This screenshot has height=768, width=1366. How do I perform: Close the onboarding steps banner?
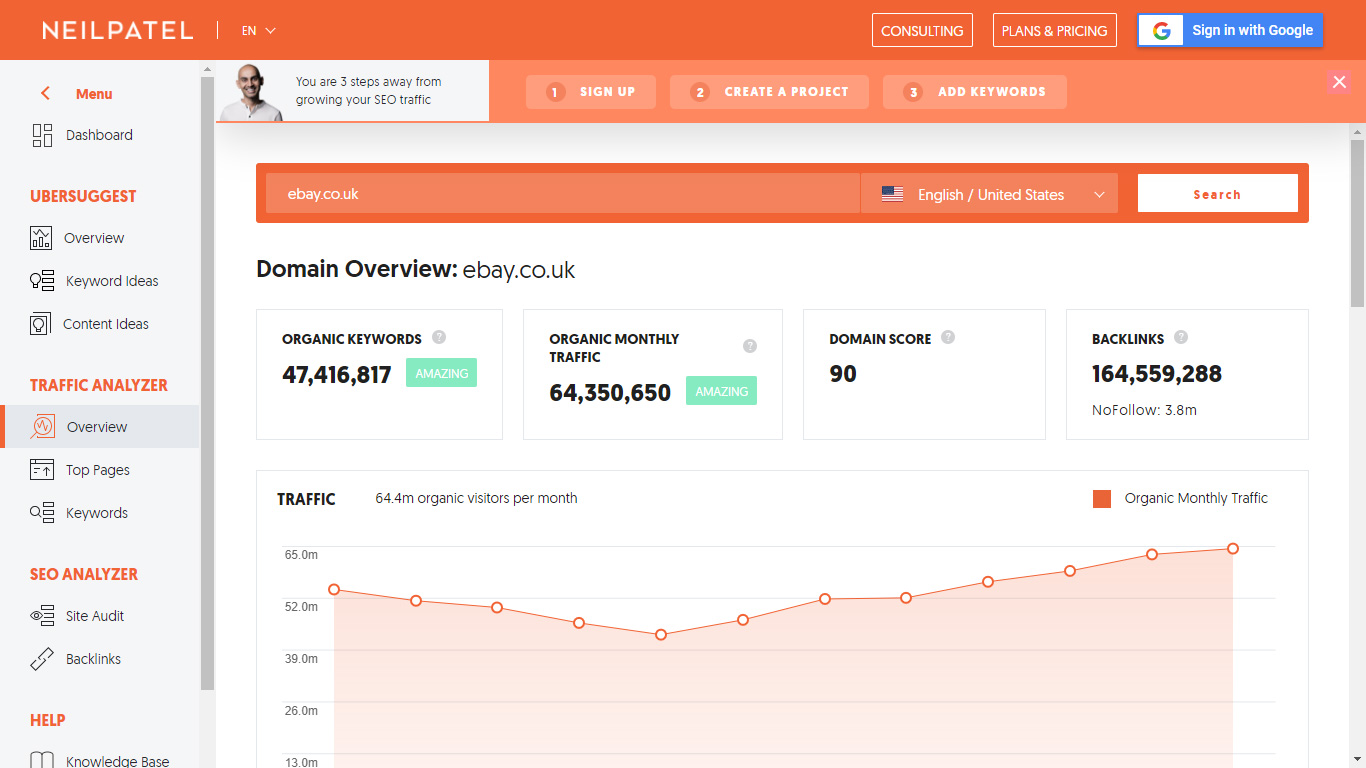pos(1340,82)
